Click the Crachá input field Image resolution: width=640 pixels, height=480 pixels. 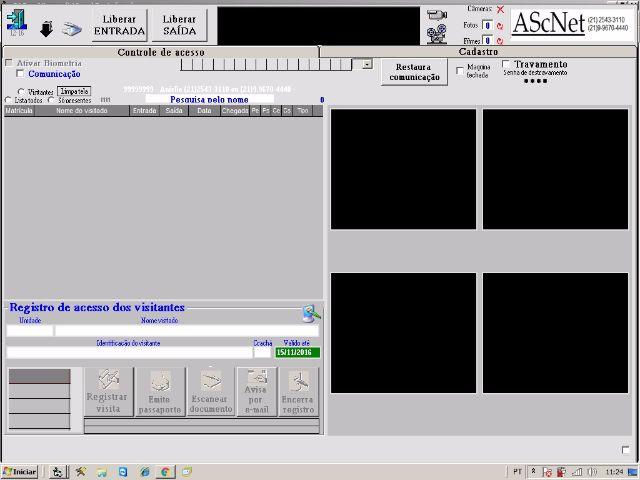[x=262, y=352]
